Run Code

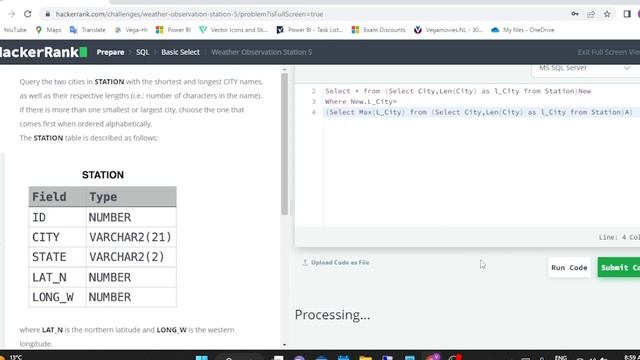click(x=569, y=268)
